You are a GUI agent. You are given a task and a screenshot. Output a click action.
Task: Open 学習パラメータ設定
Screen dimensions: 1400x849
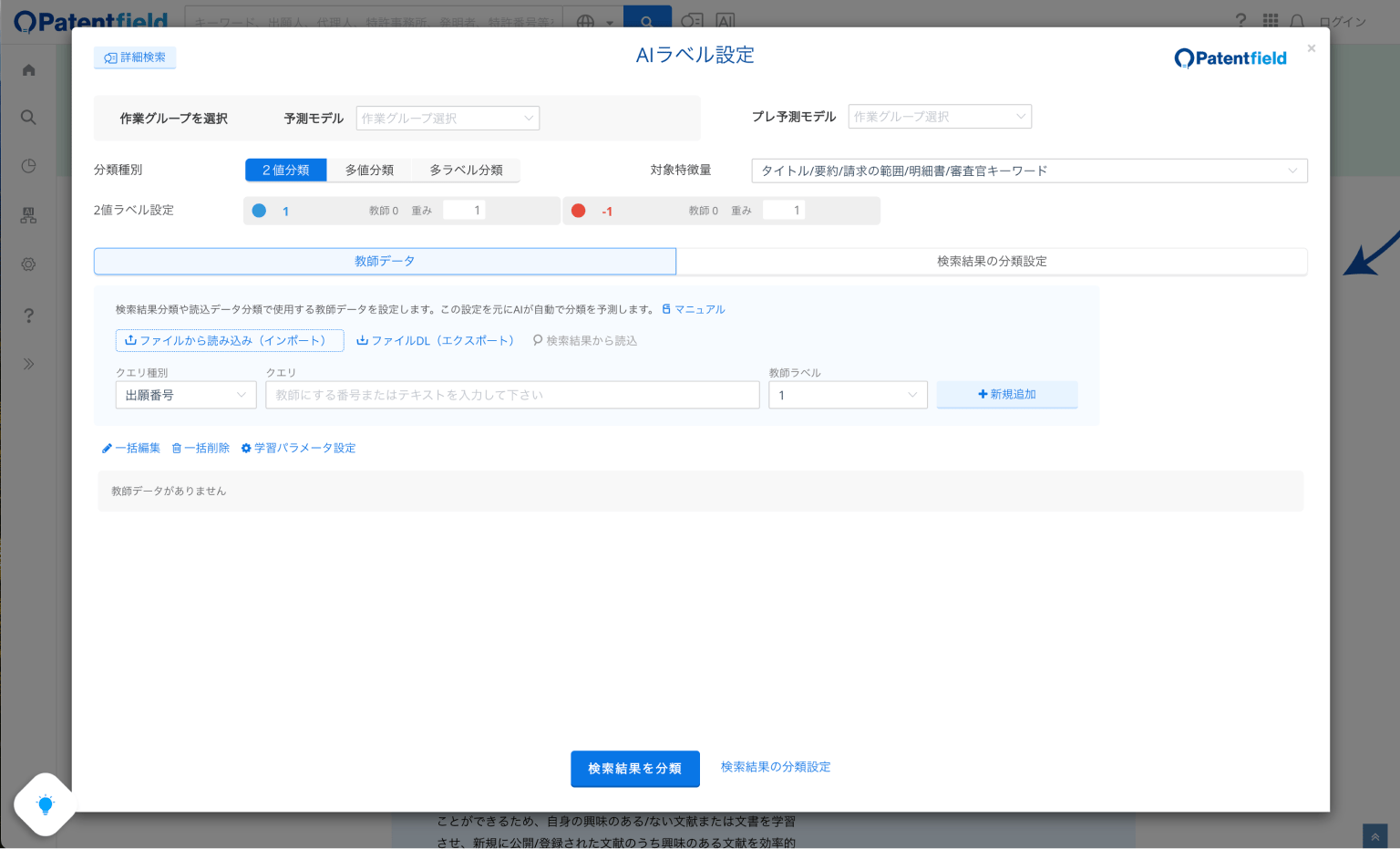click(298, 449)
